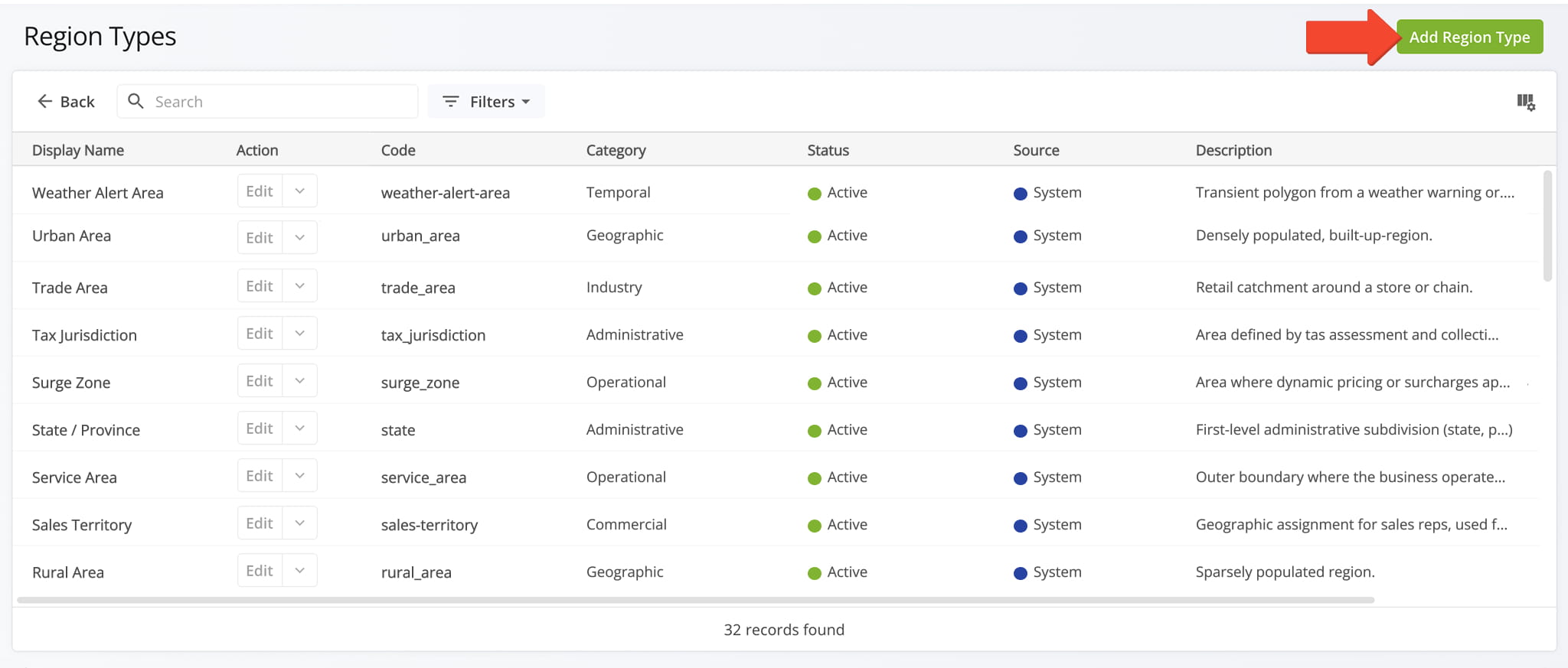Edit the Rural Area row

click(260, 570)
